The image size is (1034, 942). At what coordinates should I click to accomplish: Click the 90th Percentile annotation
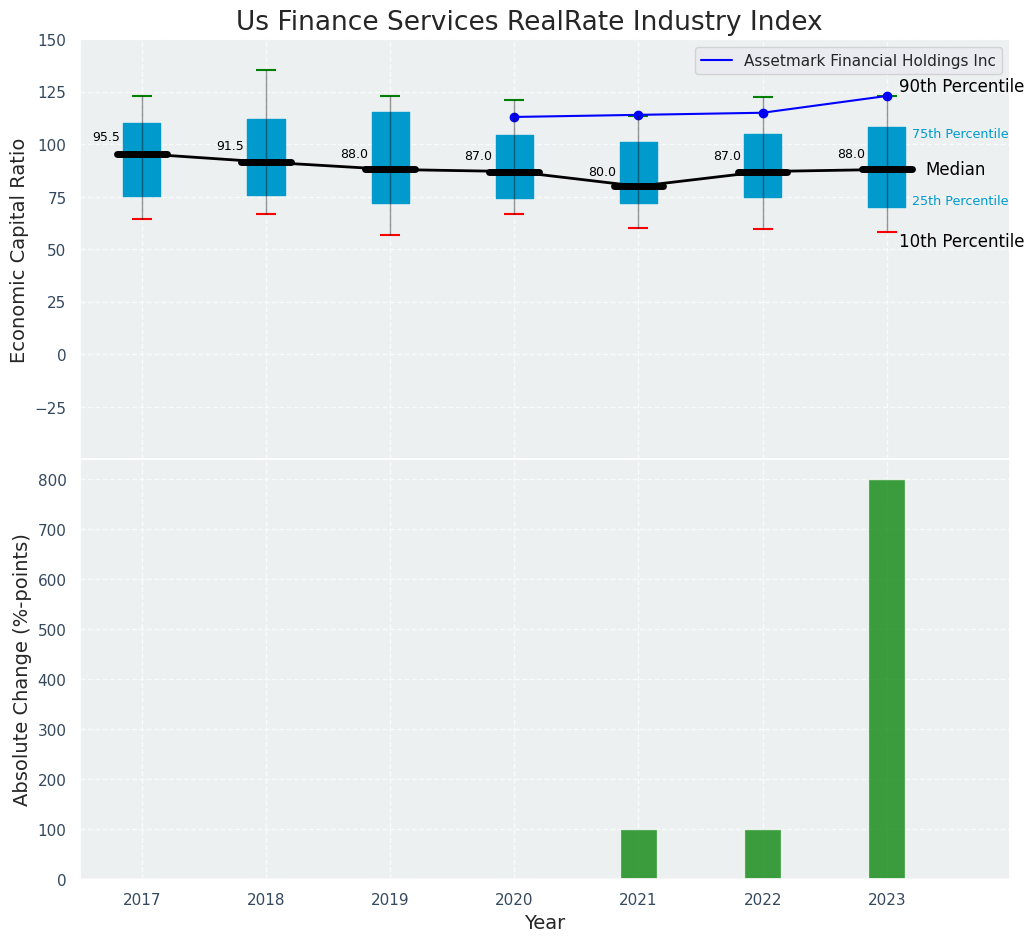(x=960, y=87)
